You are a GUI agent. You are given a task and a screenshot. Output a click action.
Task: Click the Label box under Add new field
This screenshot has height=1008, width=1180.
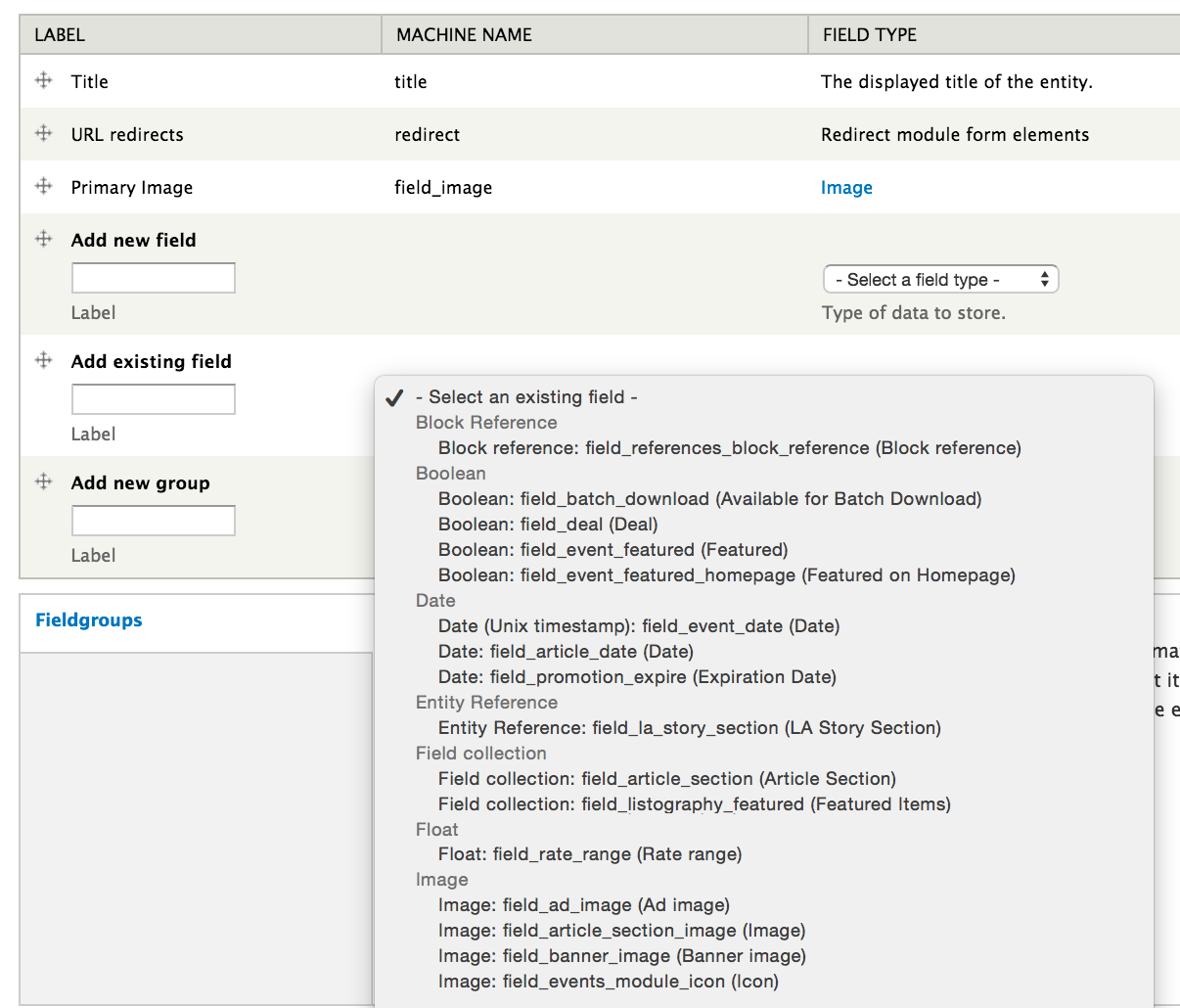pyautogui.click(x=153, y=278)
